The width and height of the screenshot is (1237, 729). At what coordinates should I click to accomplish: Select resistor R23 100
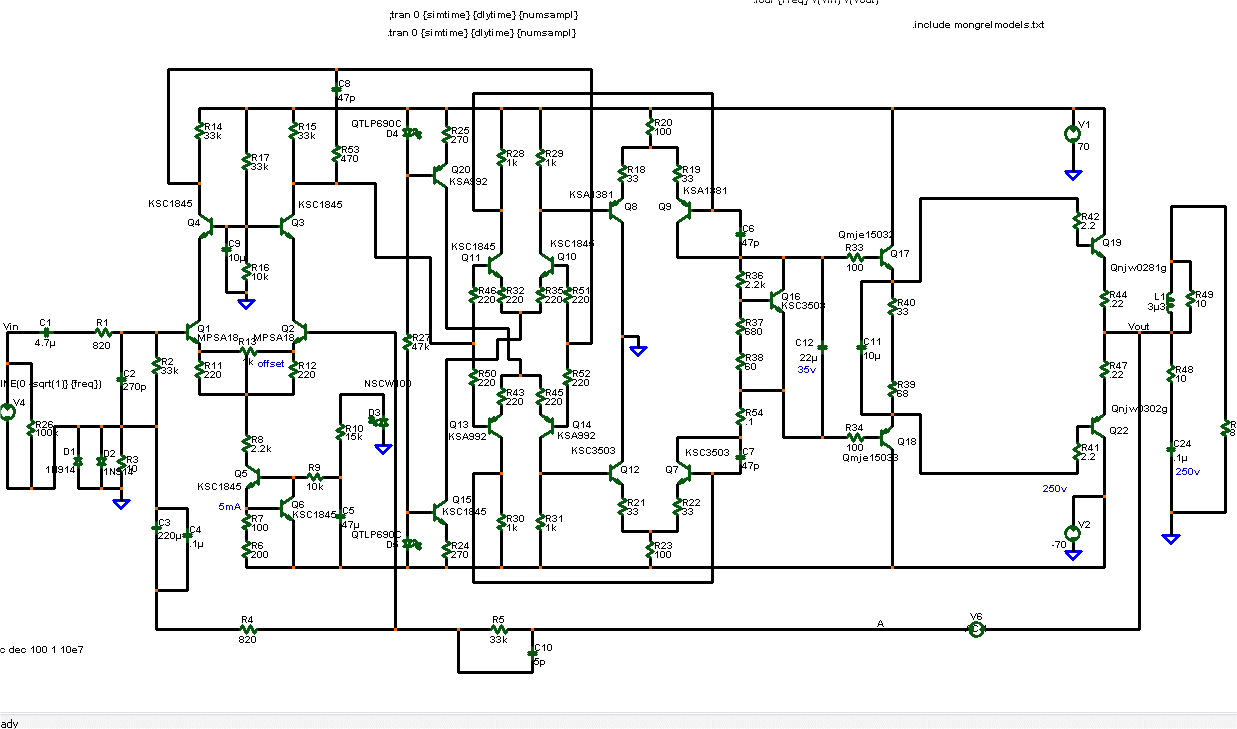coord(651,549)
